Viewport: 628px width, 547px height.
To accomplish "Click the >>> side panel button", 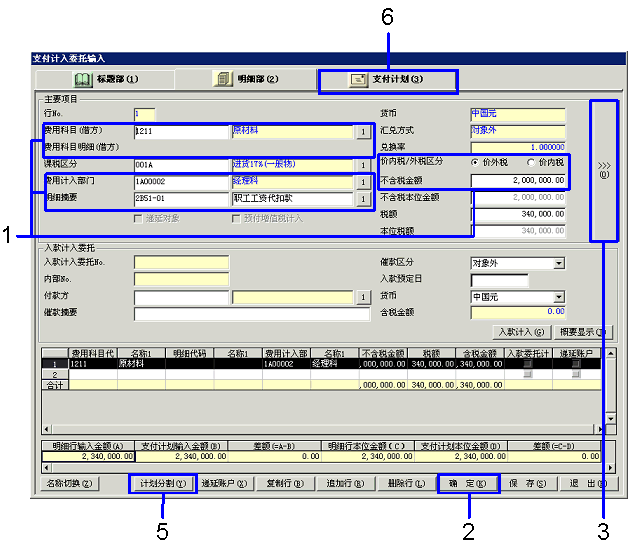I will click(604, 171).
